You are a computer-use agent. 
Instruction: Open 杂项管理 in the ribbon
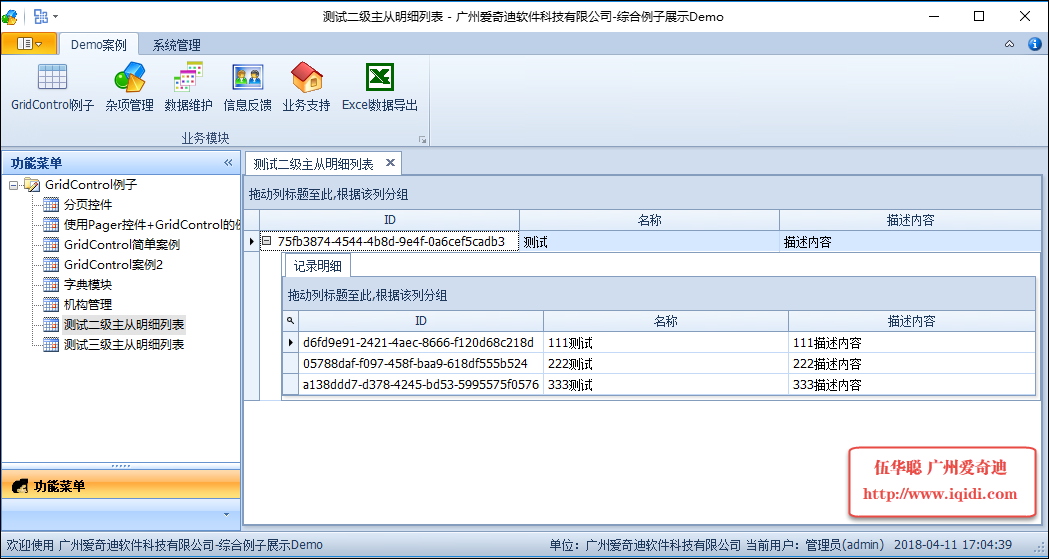129,88
